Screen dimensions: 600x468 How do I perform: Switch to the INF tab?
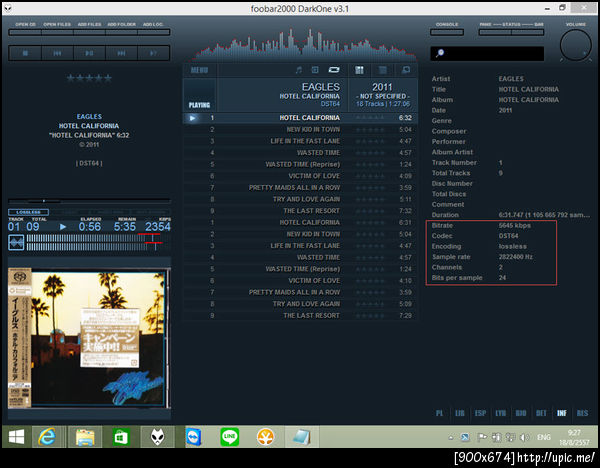[x=562, y=413]
